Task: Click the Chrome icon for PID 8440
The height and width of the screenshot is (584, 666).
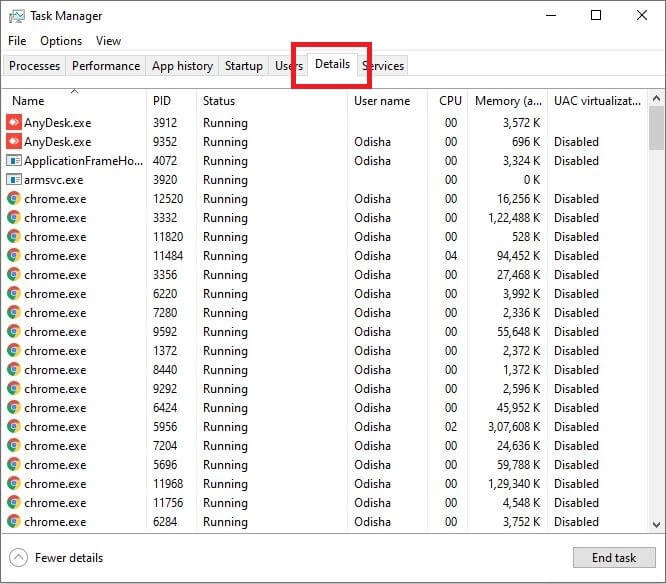Action: (x=14, y=370)
